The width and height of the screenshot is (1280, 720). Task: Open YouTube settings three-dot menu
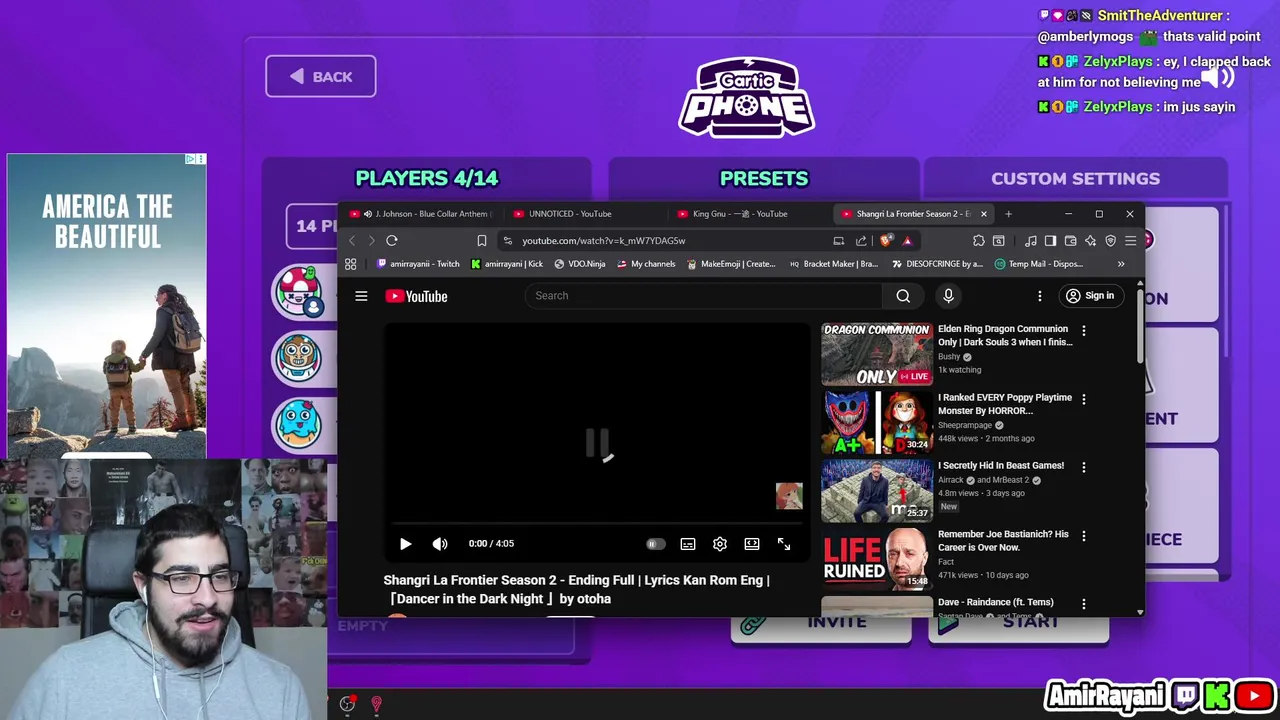click(1039, 296)
